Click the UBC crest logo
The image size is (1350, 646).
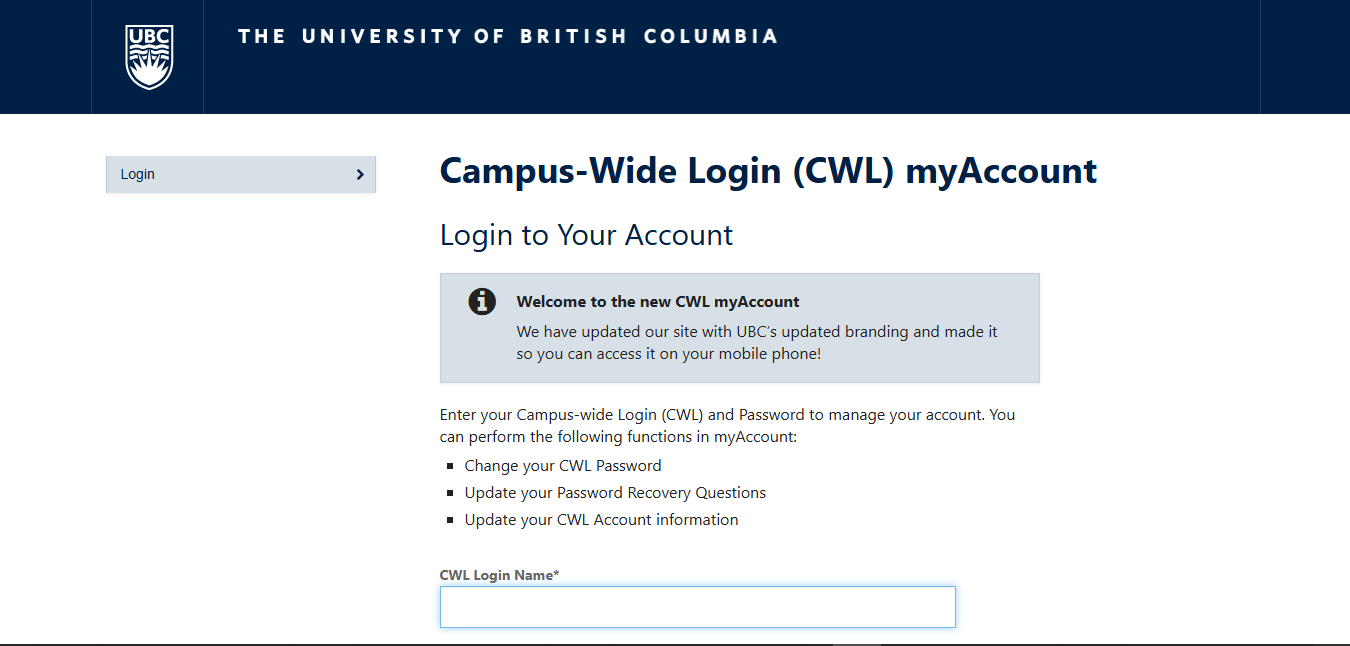pyautogui.click(x=148, y=57)
